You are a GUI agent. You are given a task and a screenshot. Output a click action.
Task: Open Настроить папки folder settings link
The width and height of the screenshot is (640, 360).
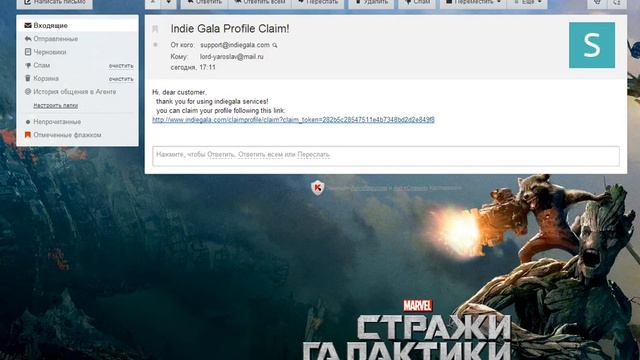point(56,105)
